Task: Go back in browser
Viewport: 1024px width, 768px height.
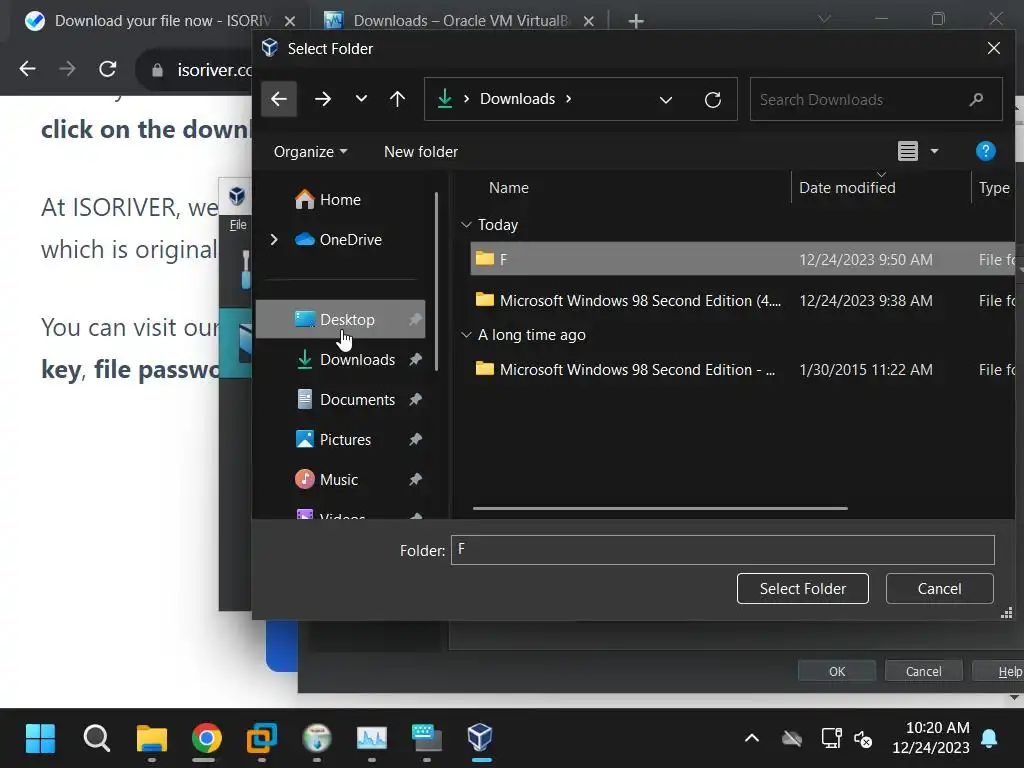Action: 27,69
